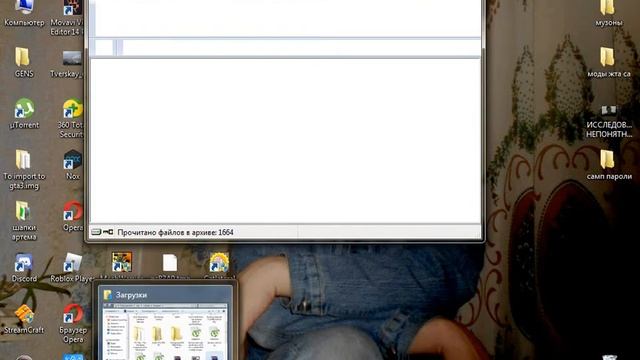Open the orange pixel-art game shortcut icon
This screenshot has height=360, width=640.
click(122, 262)
